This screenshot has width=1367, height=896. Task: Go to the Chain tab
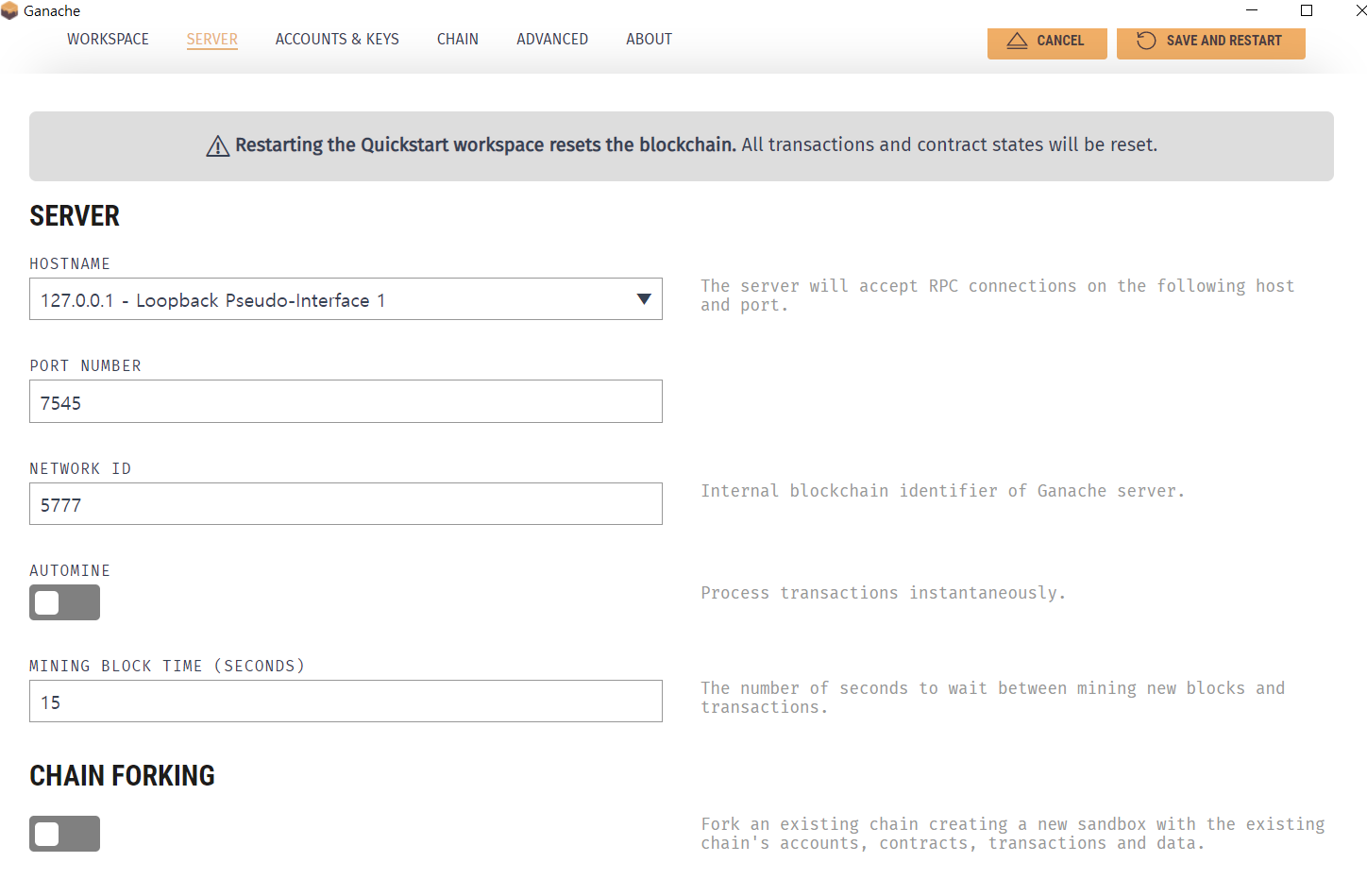[x=458, y=39]
